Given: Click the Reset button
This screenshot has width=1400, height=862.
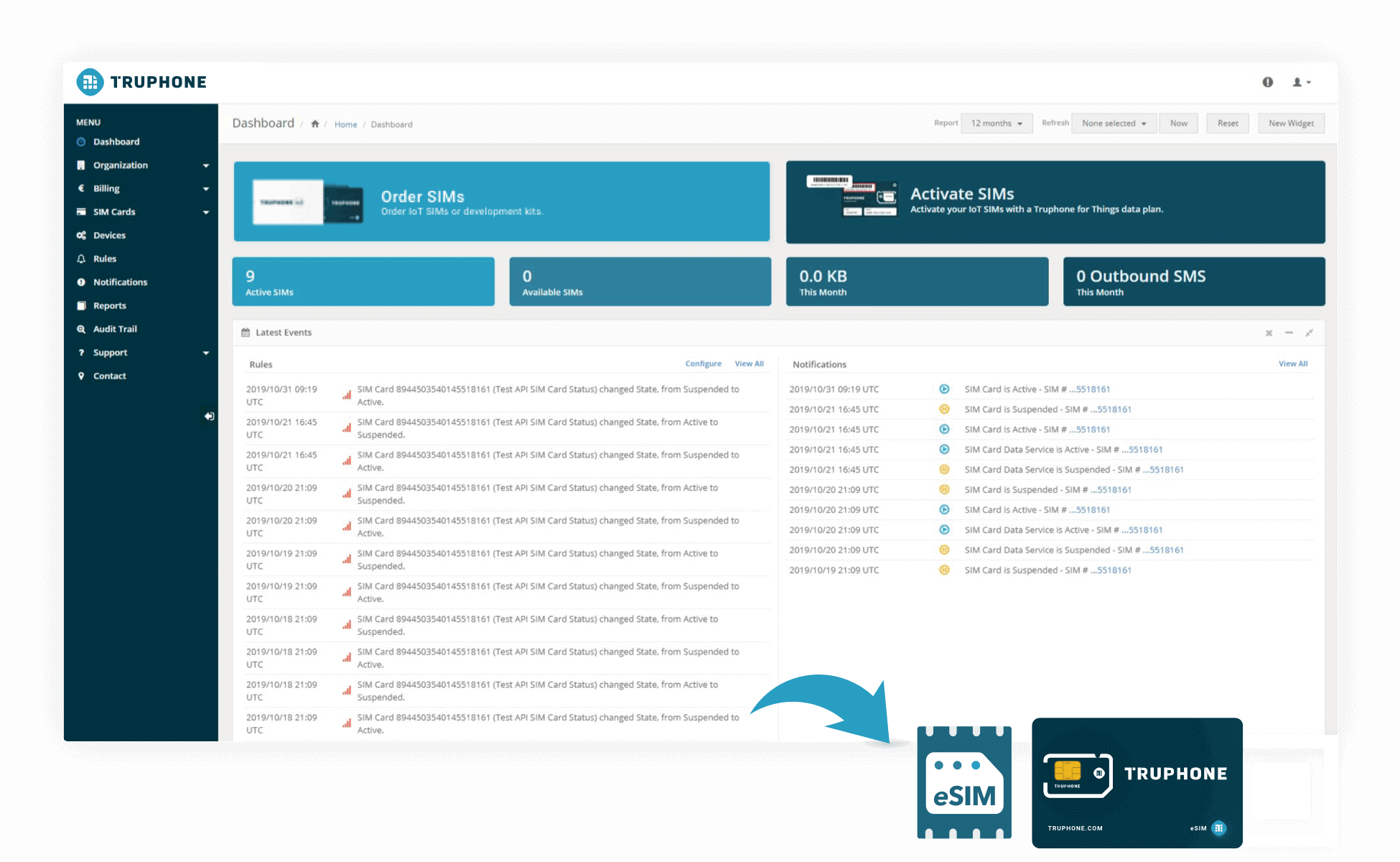Looking at the screenshot, I should click(1228, 124).
